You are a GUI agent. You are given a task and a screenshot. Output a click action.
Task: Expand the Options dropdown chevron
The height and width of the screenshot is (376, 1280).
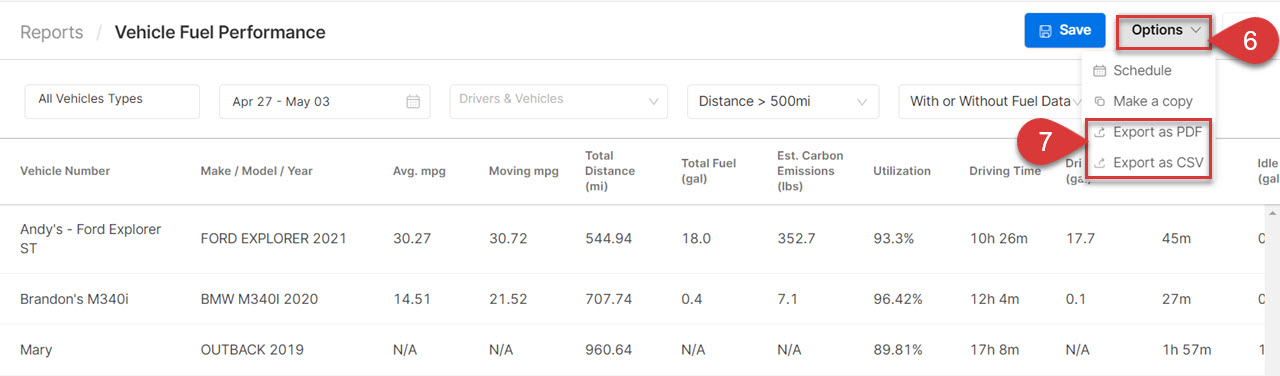point(1197,31)
